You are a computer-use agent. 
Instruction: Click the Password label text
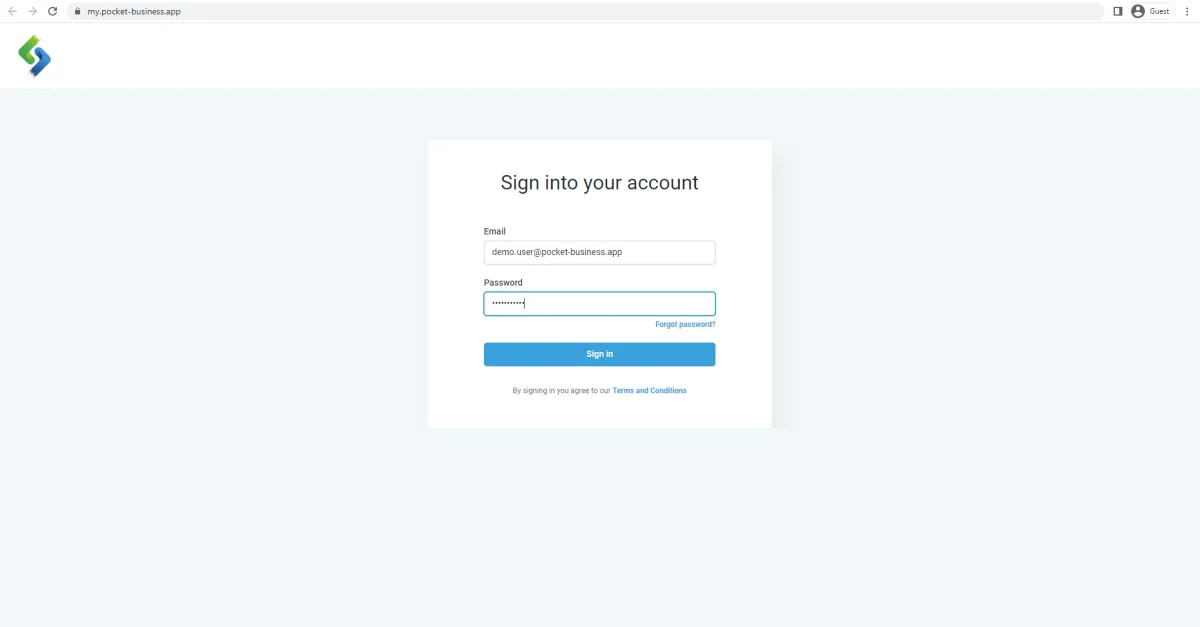[x=503, y=282]
